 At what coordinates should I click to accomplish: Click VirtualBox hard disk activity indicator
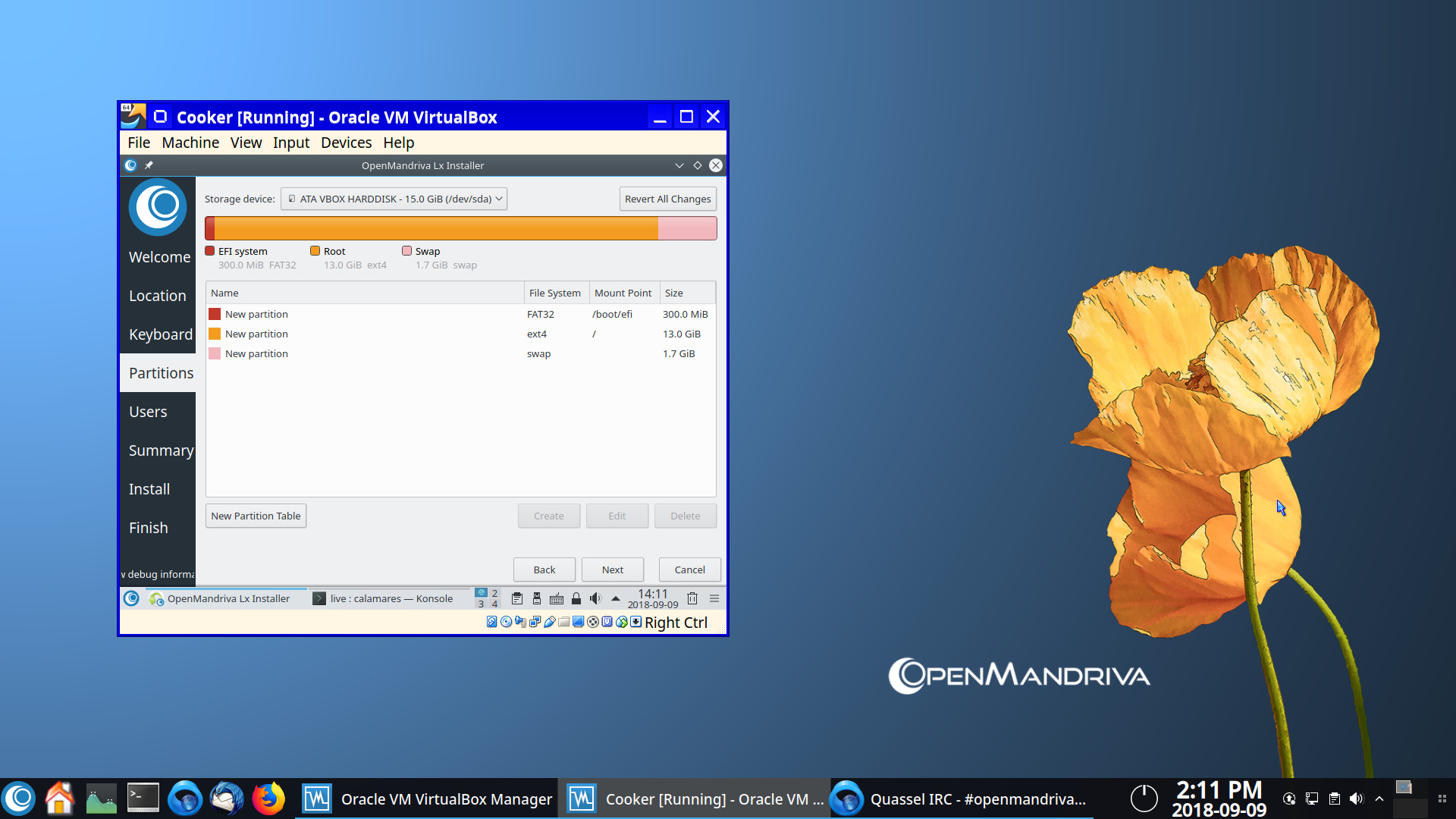491,622
